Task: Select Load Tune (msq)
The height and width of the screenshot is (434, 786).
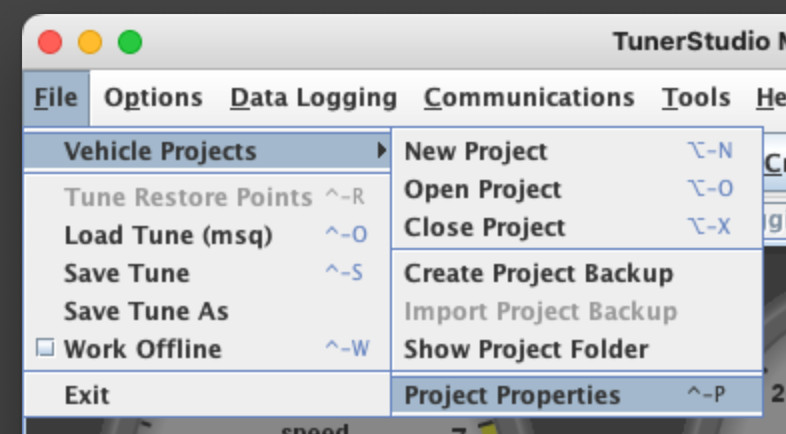Action: point(168,236)
